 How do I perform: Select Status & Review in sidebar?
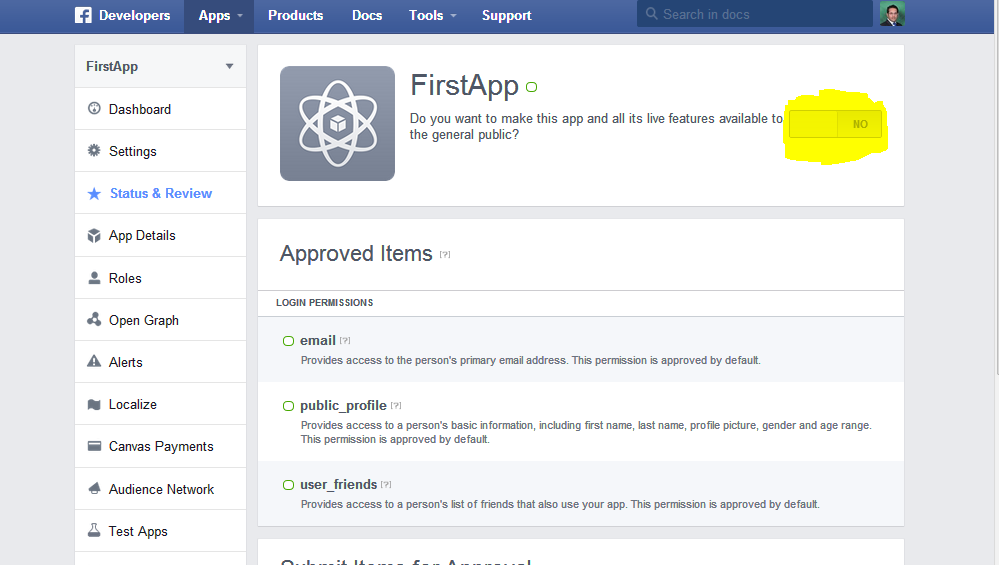tap(161, 193)
